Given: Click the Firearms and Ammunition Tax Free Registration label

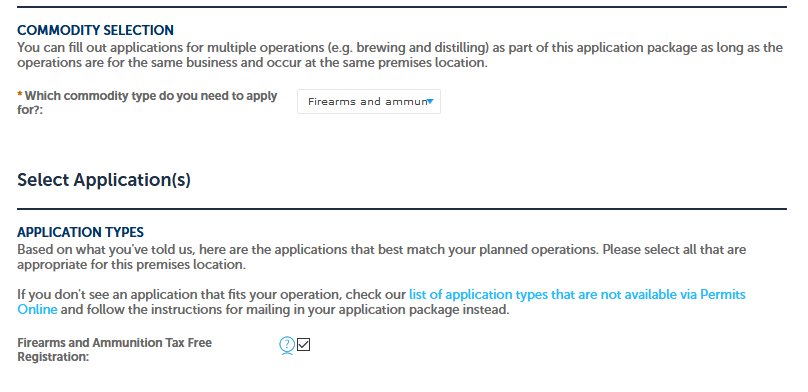Looking at the screenshot, I should click(114, 350).
